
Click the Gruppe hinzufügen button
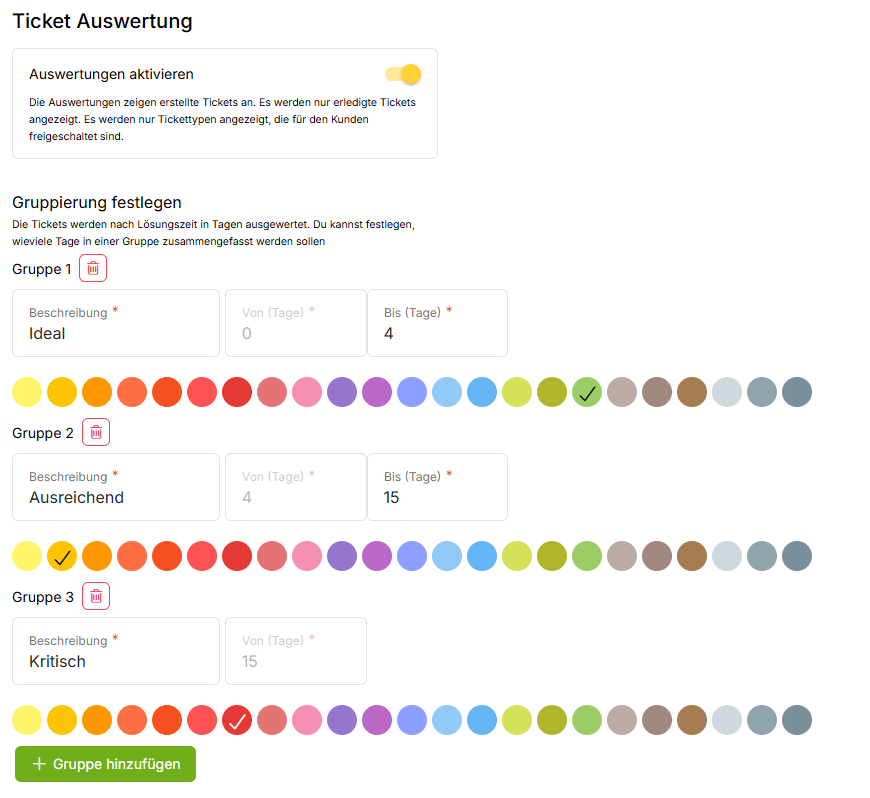pyautogui.click(x=105, y=764)
